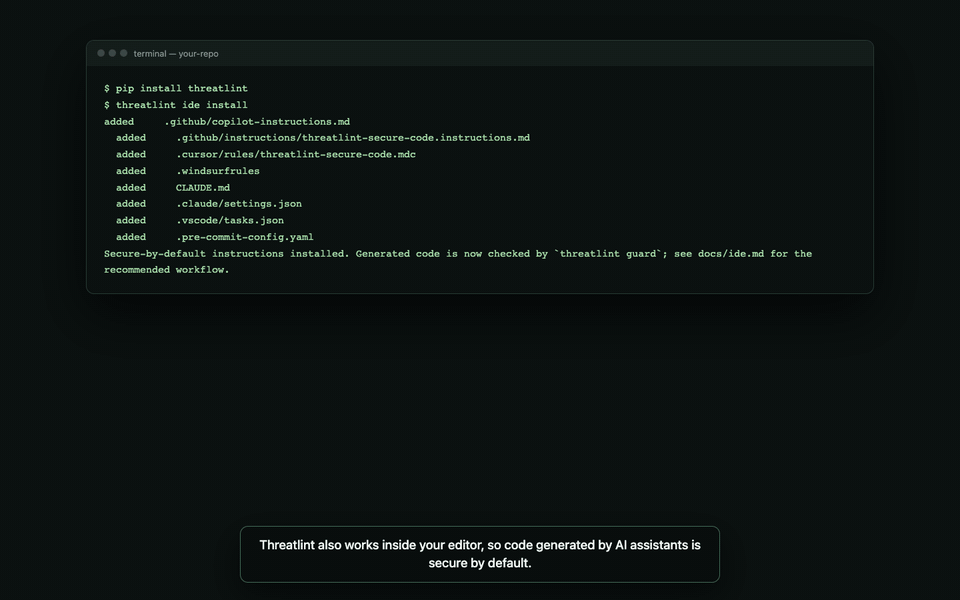Select the 'threatlint-secure-code.instructions.md' path line

[x=323, y=138]
